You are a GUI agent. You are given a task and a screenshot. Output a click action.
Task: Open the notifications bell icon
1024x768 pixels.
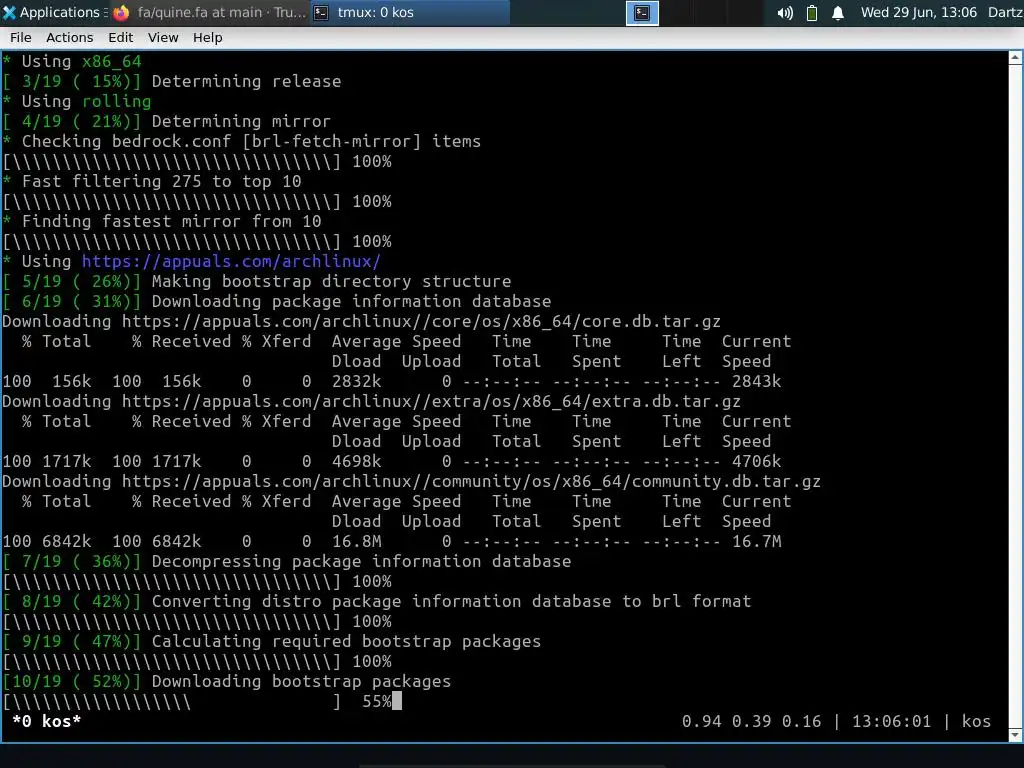(838, 12)
